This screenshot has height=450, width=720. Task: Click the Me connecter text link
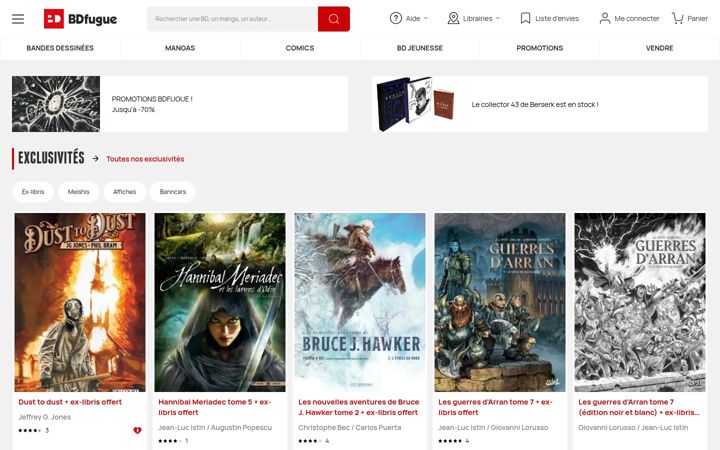pyautogui.click(x=637, y=18)
